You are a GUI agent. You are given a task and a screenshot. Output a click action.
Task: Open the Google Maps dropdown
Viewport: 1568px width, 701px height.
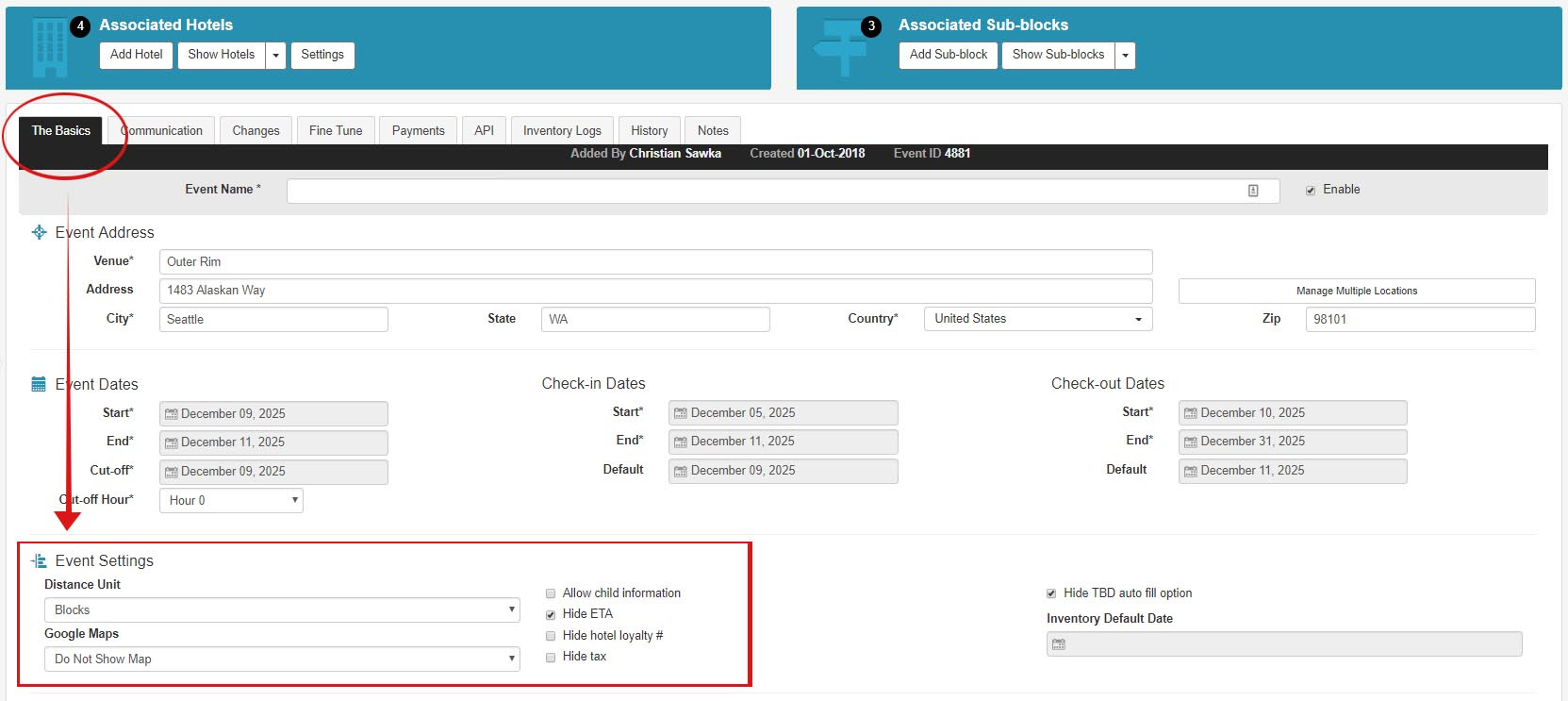pos(282,659)
